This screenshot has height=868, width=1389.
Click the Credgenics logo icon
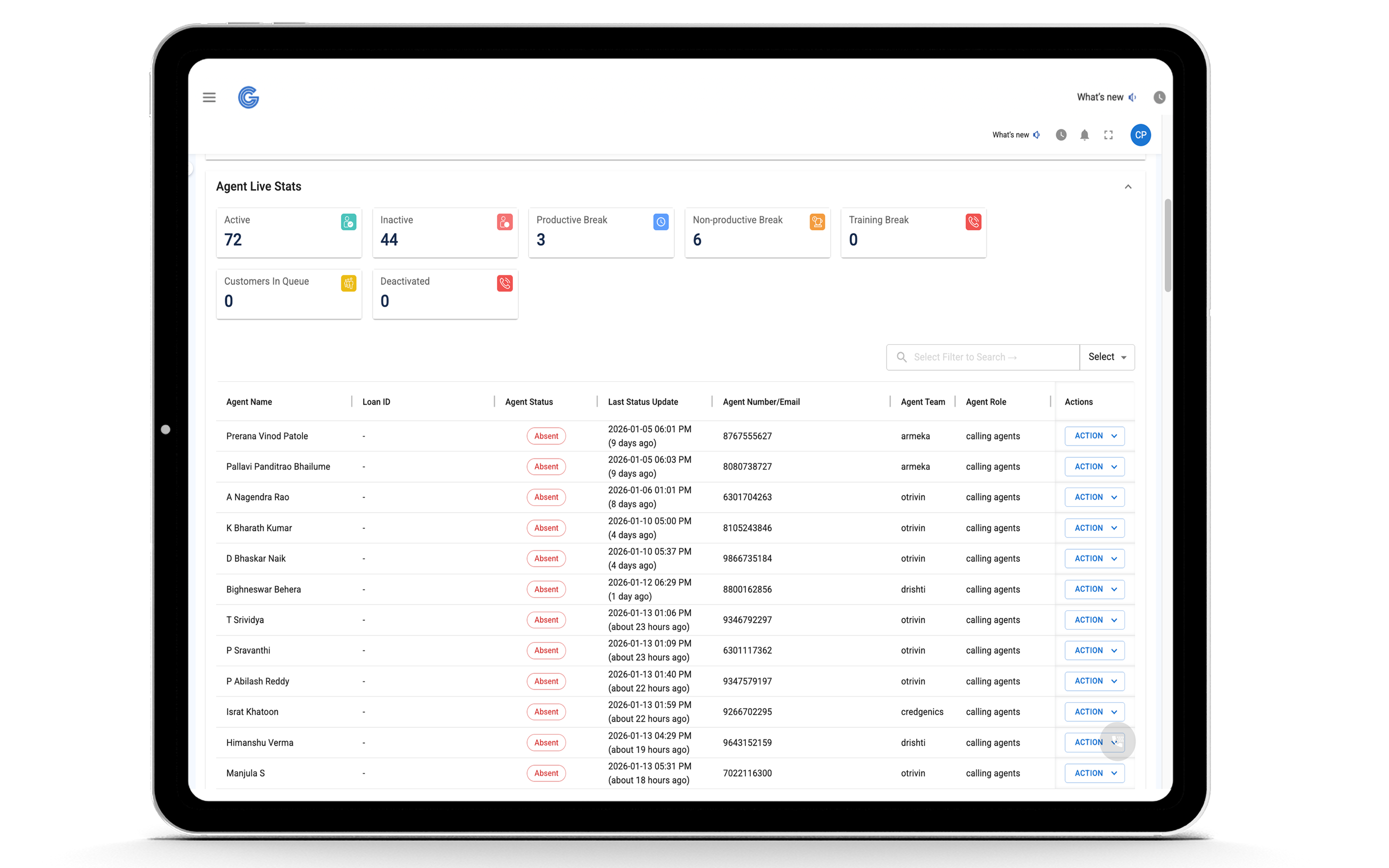click(x=249, y=98)
